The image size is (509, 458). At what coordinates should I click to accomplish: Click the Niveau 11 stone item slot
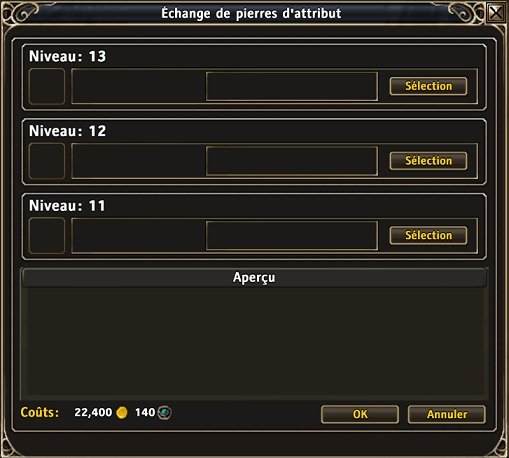[47, 236]
